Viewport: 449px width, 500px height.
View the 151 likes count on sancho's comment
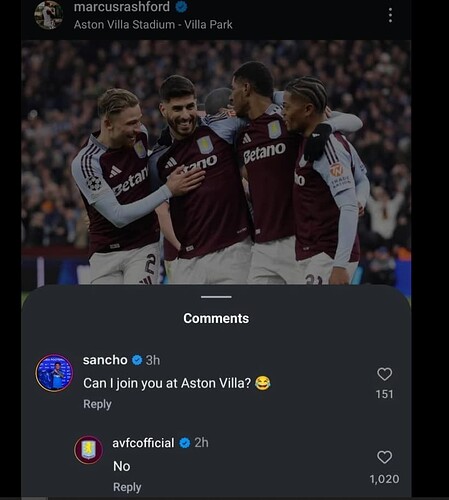(384, 394)
